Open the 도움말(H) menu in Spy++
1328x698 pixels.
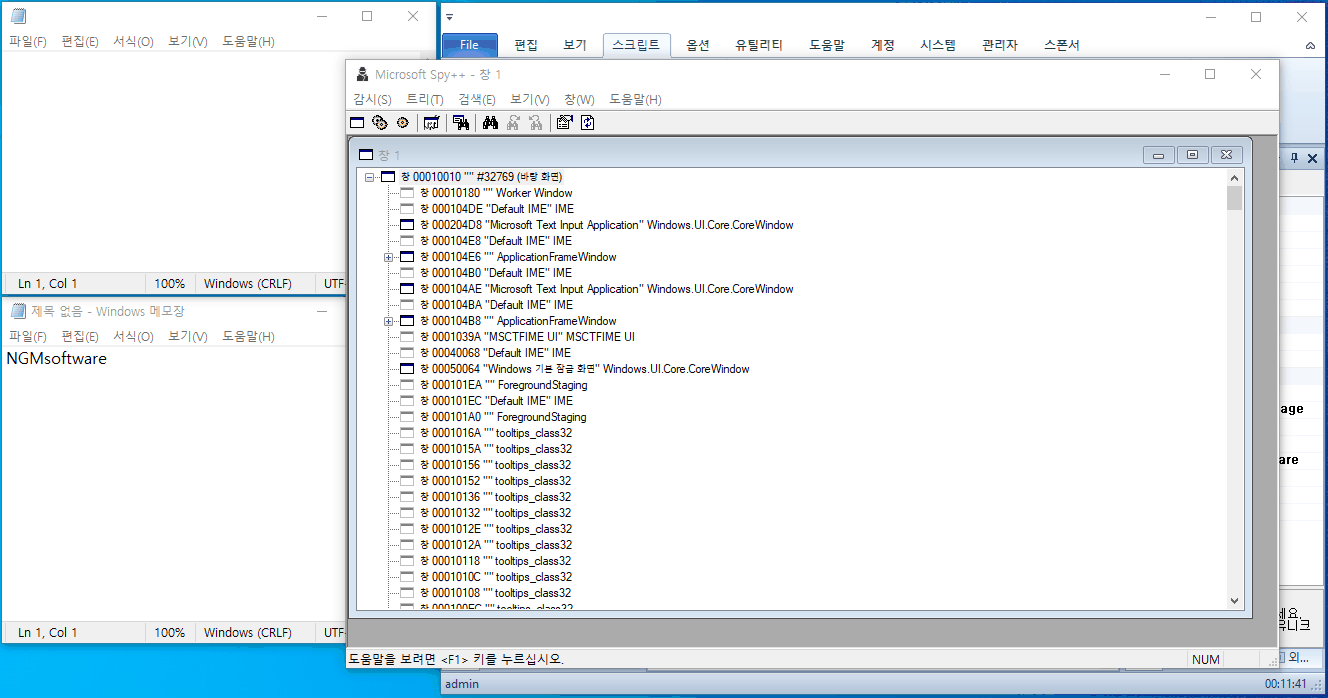[x=635, y=99]
